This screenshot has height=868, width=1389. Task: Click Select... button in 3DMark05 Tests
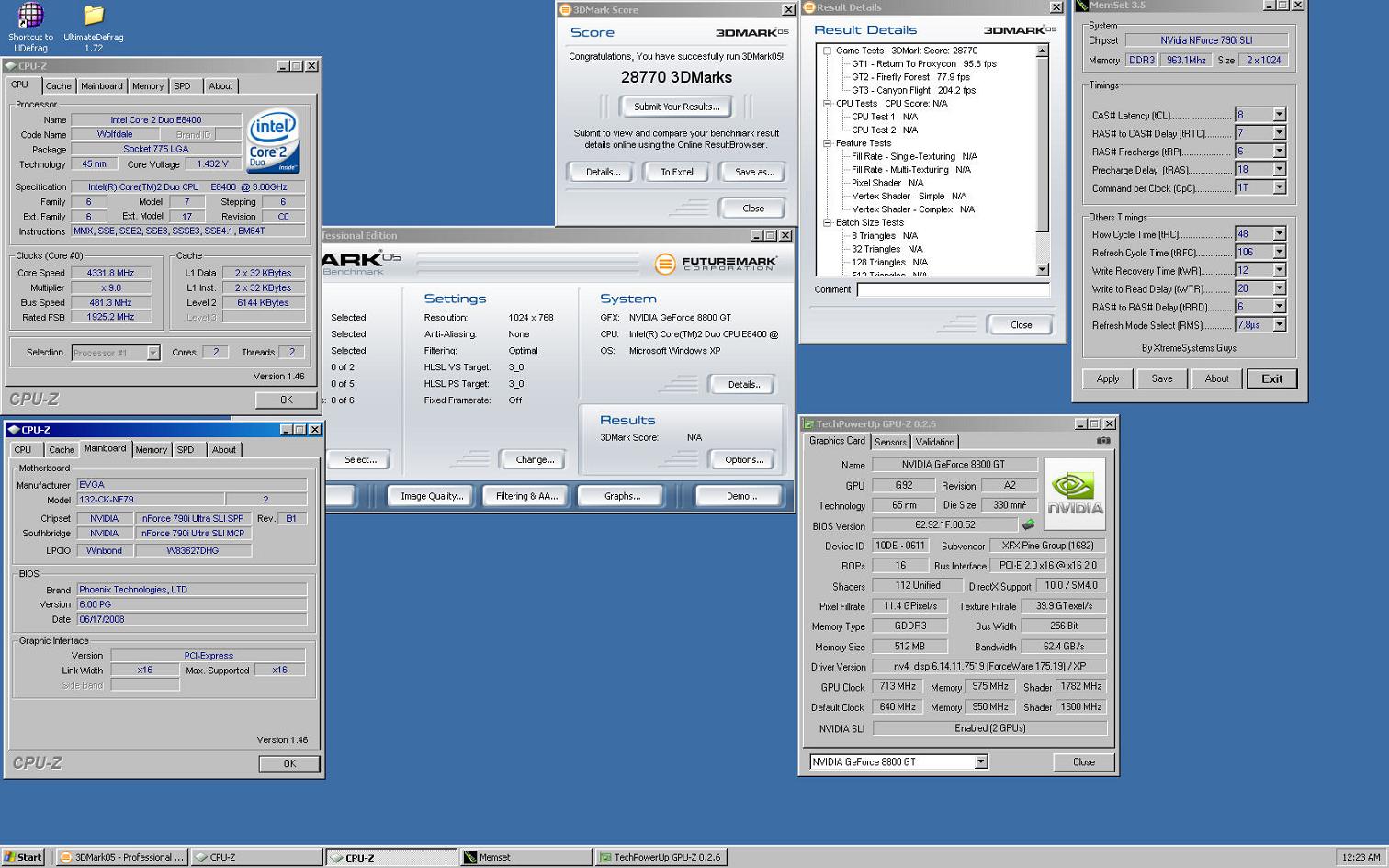click(x=360, y=459)
